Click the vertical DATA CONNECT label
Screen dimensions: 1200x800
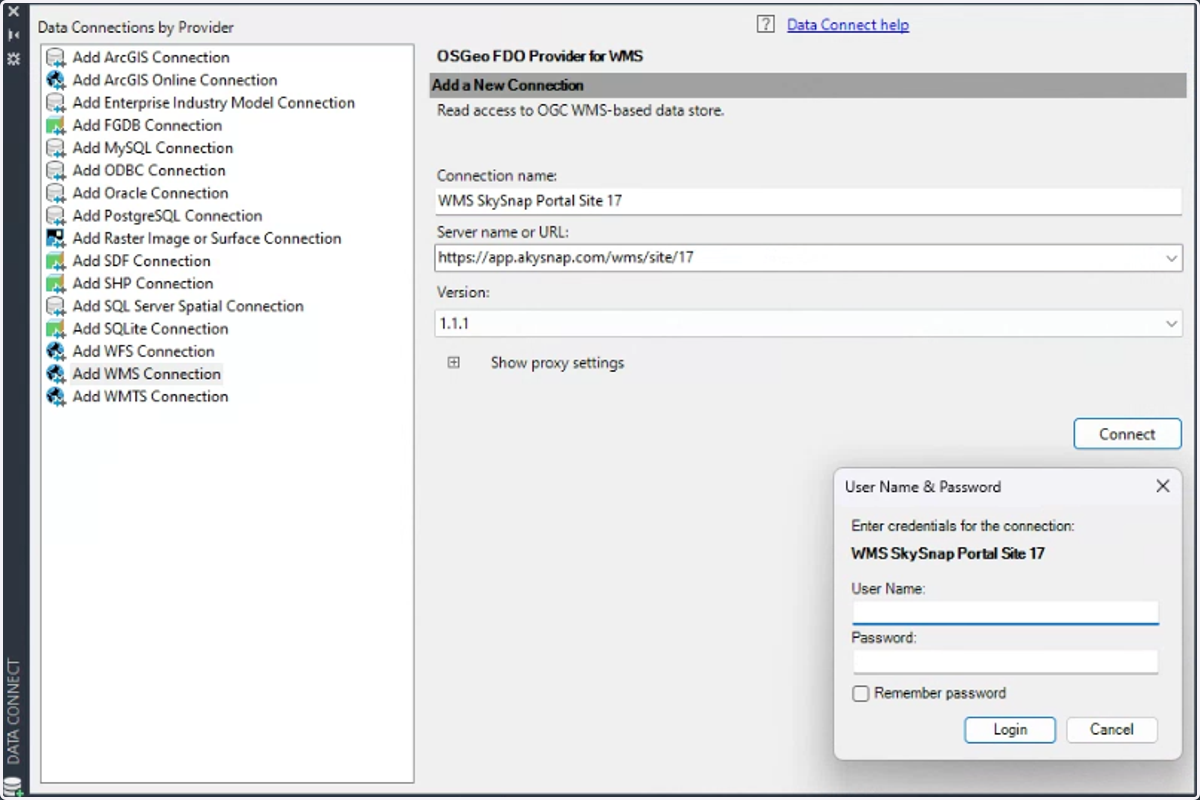coord(14,710)
